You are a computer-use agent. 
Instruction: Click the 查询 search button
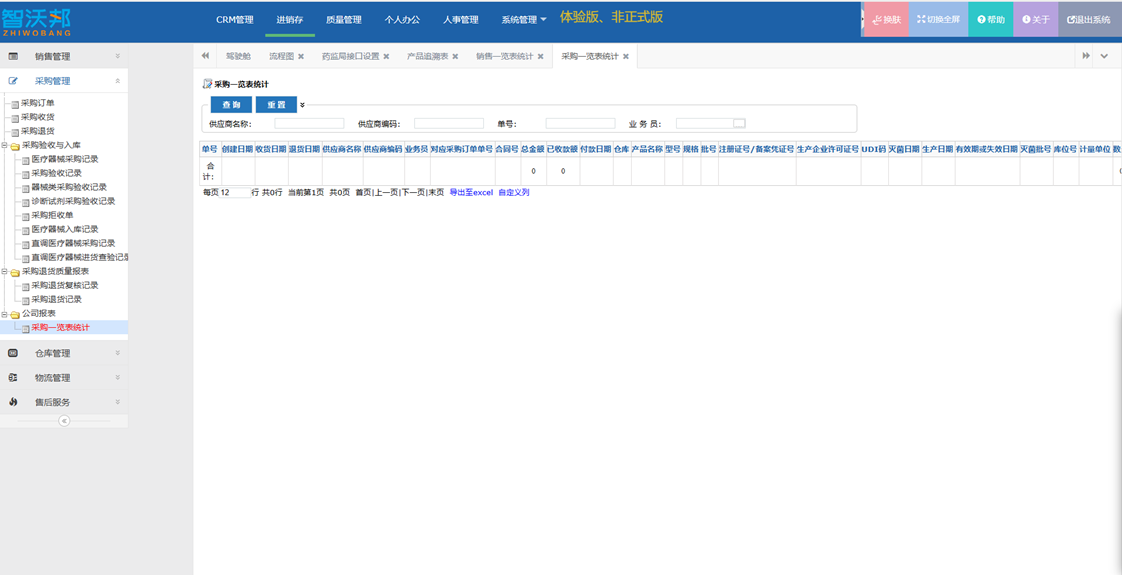point(231,104)
